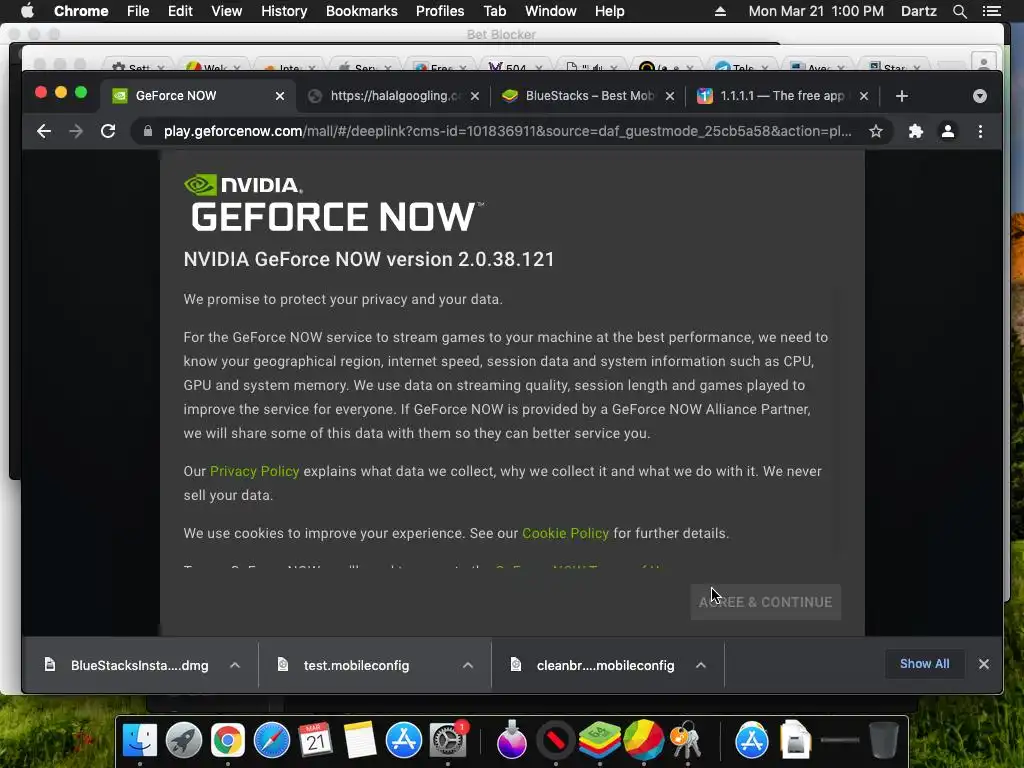Expand cleanbr mobileconfig download options
Image resolution: width=1024 pixels, height=768 pixels.
tap(701, 665)
